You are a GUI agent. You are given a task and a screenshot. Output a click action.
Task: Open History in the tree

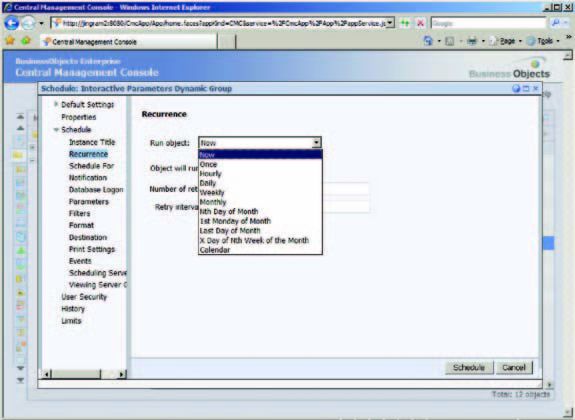click(x=73, y=309)
